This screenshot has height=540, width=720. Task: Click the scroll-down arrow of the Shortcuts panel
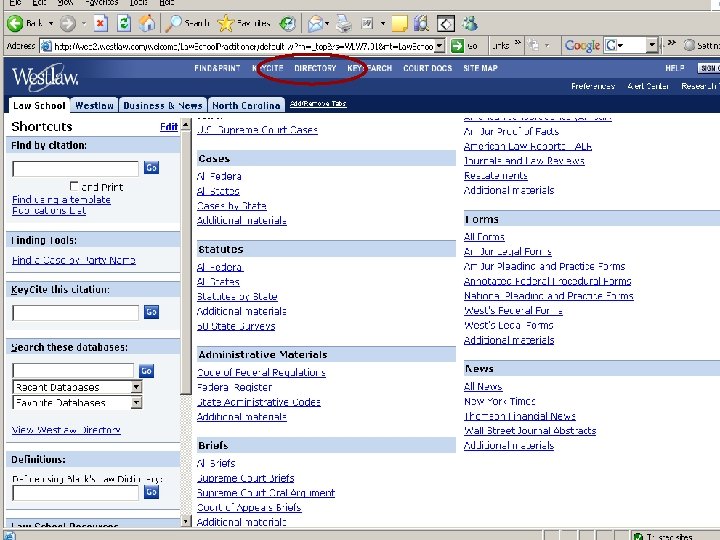click(x=186, y=521)
